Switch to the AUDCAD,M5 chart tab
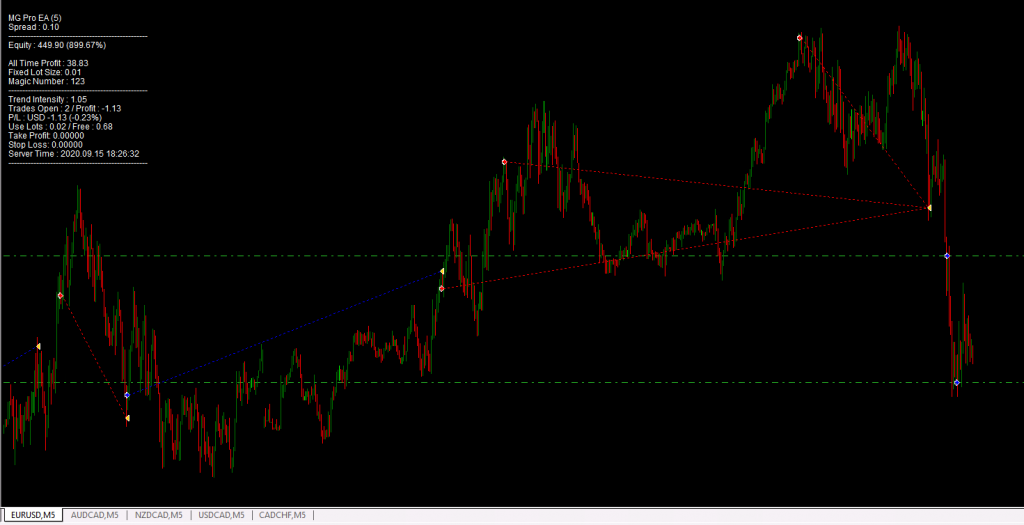 (x=95, y=515)
